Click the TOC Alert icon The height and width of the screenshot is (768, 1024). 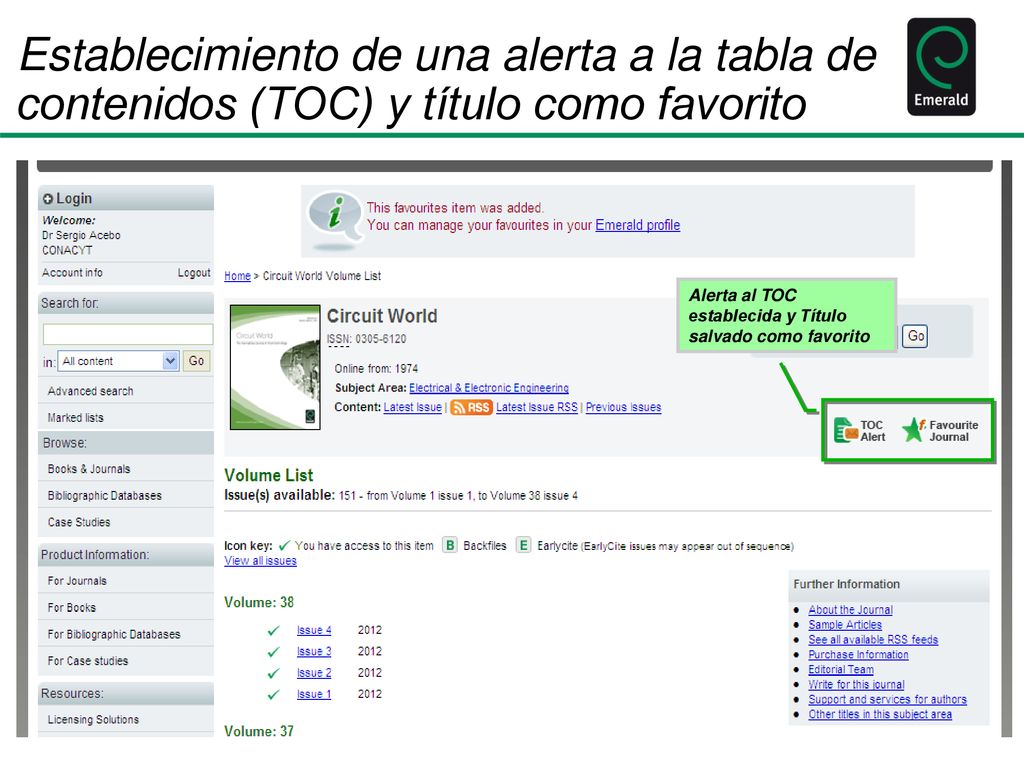[x=846, y=430]
